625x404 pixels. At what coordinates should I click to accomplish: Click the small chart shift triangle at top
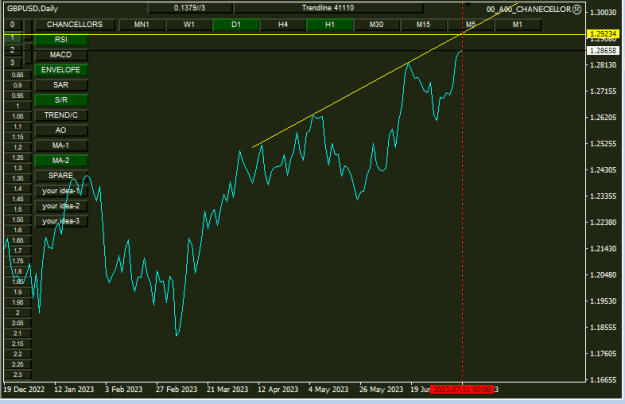click(468, 4)
